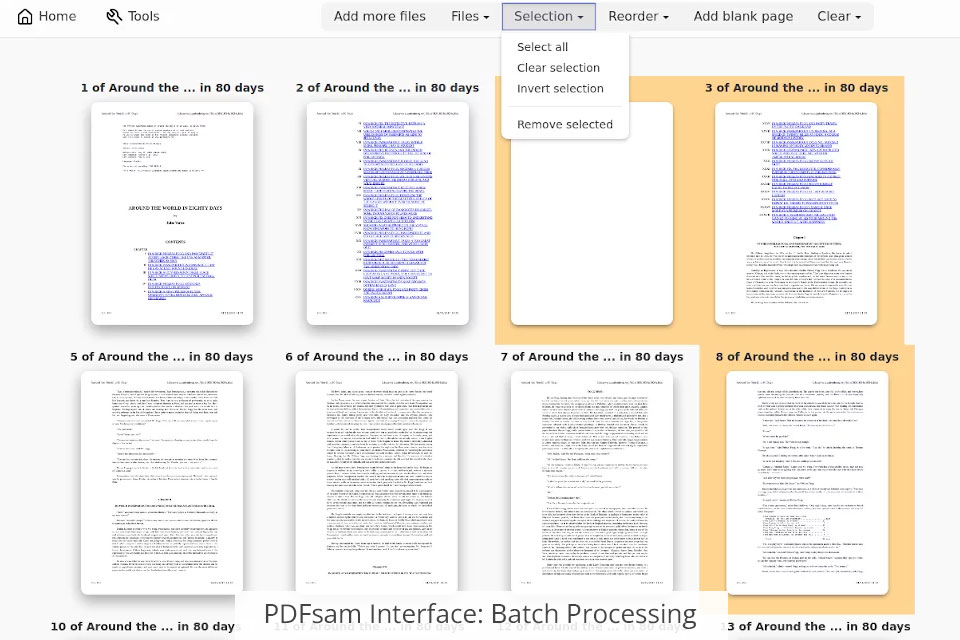Image resolution: width=960 pixels, height=640 pixels.
Task: Select page 2 thumbnail with blue links
Action: [388, 214]
